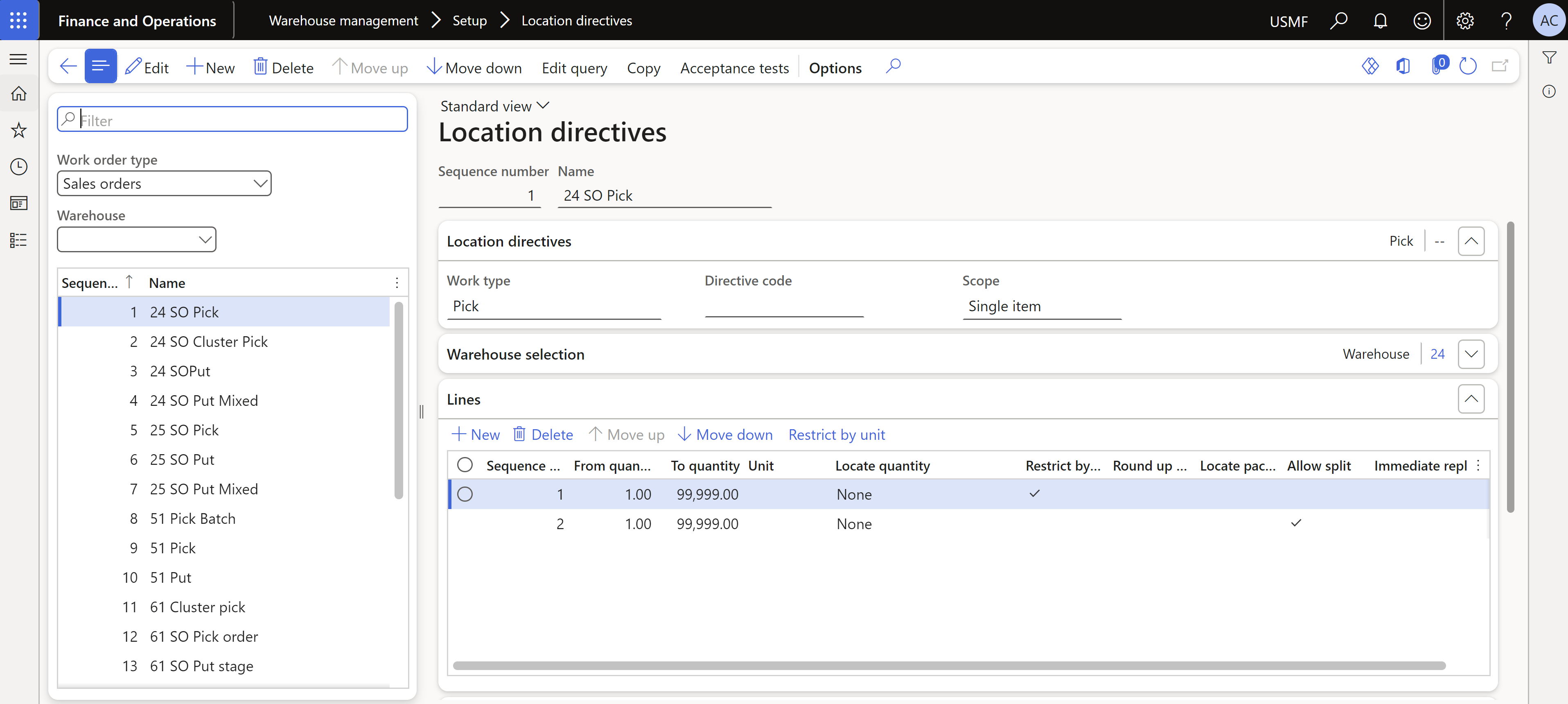Open the Work order type dropdown
The width and height of the screenshot is (1568, 704).
(261, 183)
